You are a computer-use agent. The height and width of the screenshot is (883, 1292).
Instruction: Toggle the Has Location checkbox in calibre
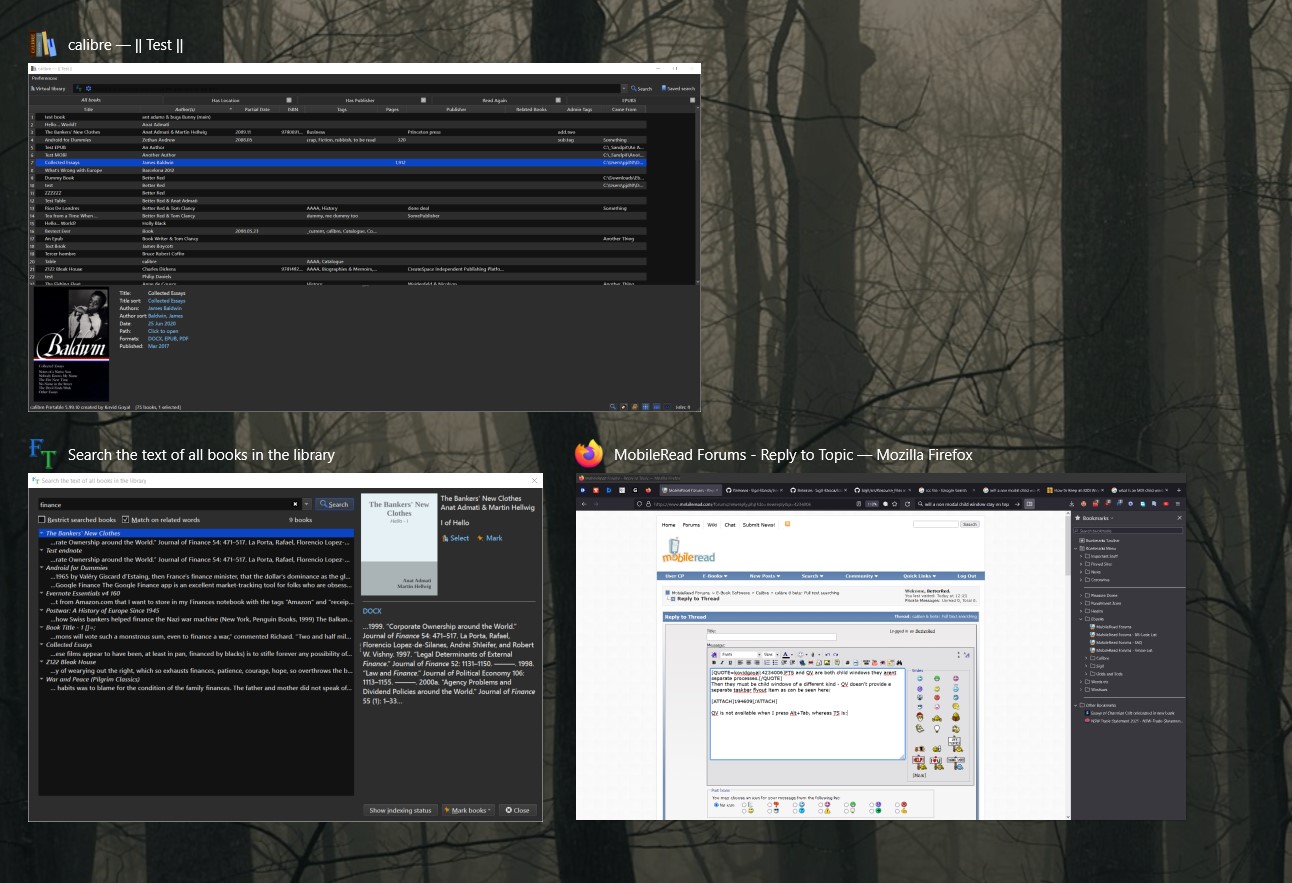(289, 100)
